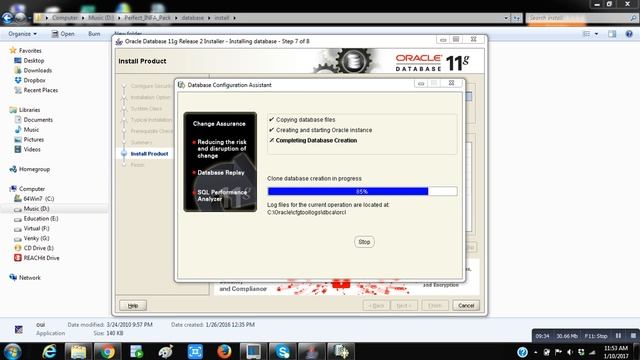640x360 pixels.
Task: Open Videos library
Action: click(32, 149)
